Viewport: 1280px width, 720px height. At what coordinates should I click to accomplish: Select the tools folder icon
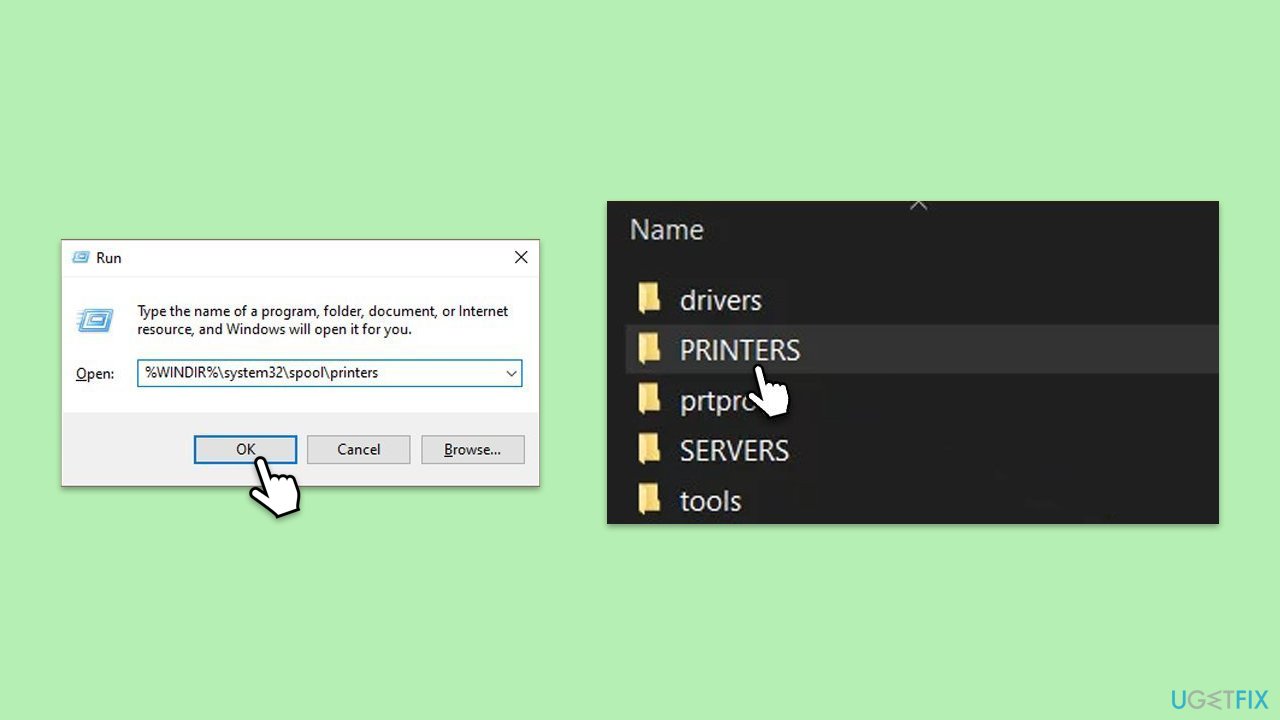point(650,498)
